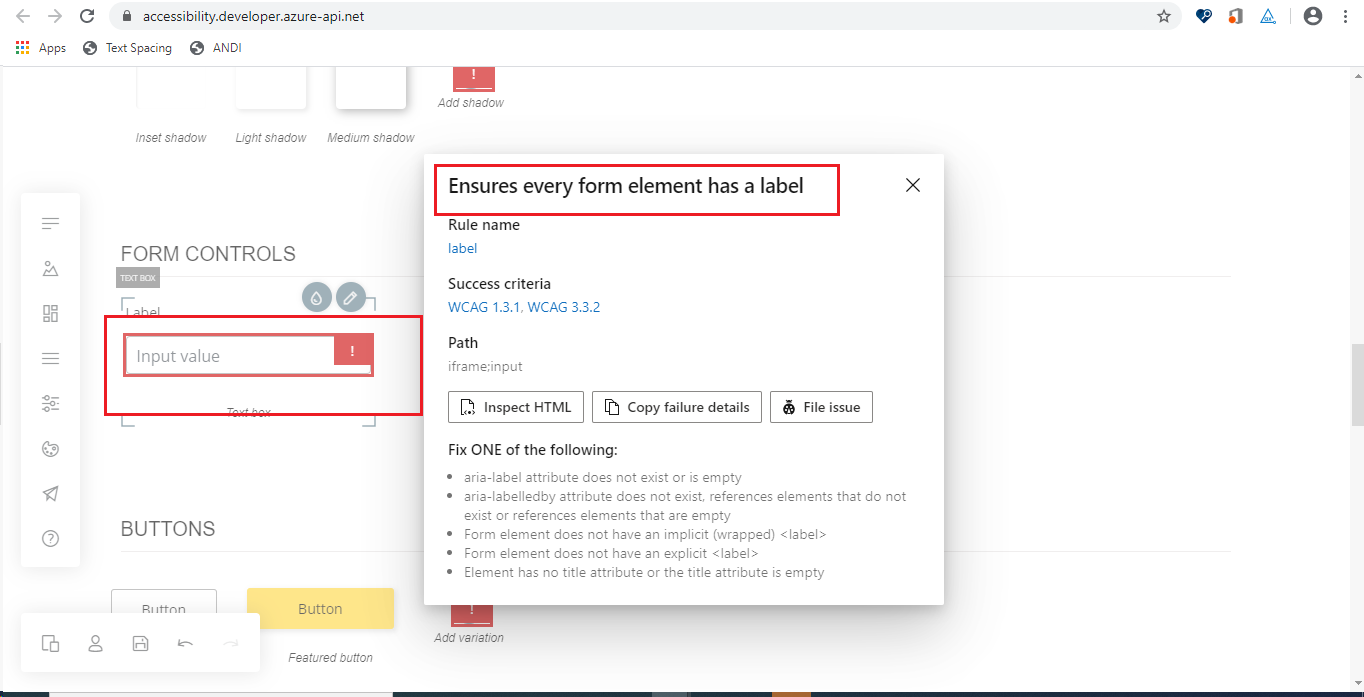Open the theme palette icon in the left sidebar
The width and height of the screenshot is (1364, 697).
tap(50, 448)
